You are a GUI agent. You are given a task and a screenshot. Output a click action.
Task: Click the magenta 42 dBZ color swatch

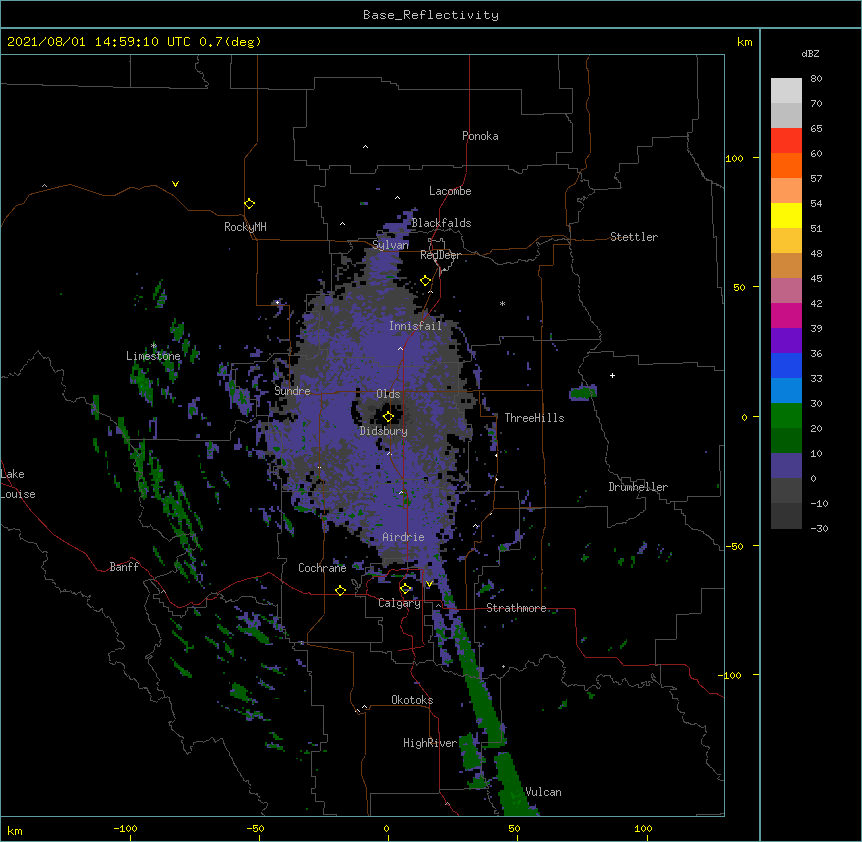coord(786,315)
